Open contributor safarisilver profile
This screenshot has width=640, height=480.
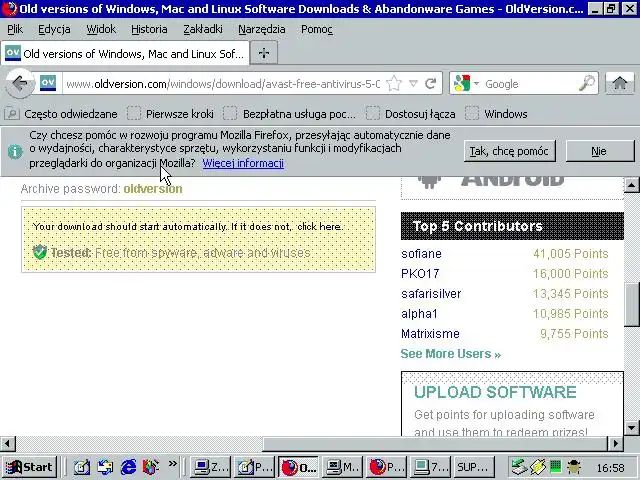pyautogui.click(x=431, y=293)
